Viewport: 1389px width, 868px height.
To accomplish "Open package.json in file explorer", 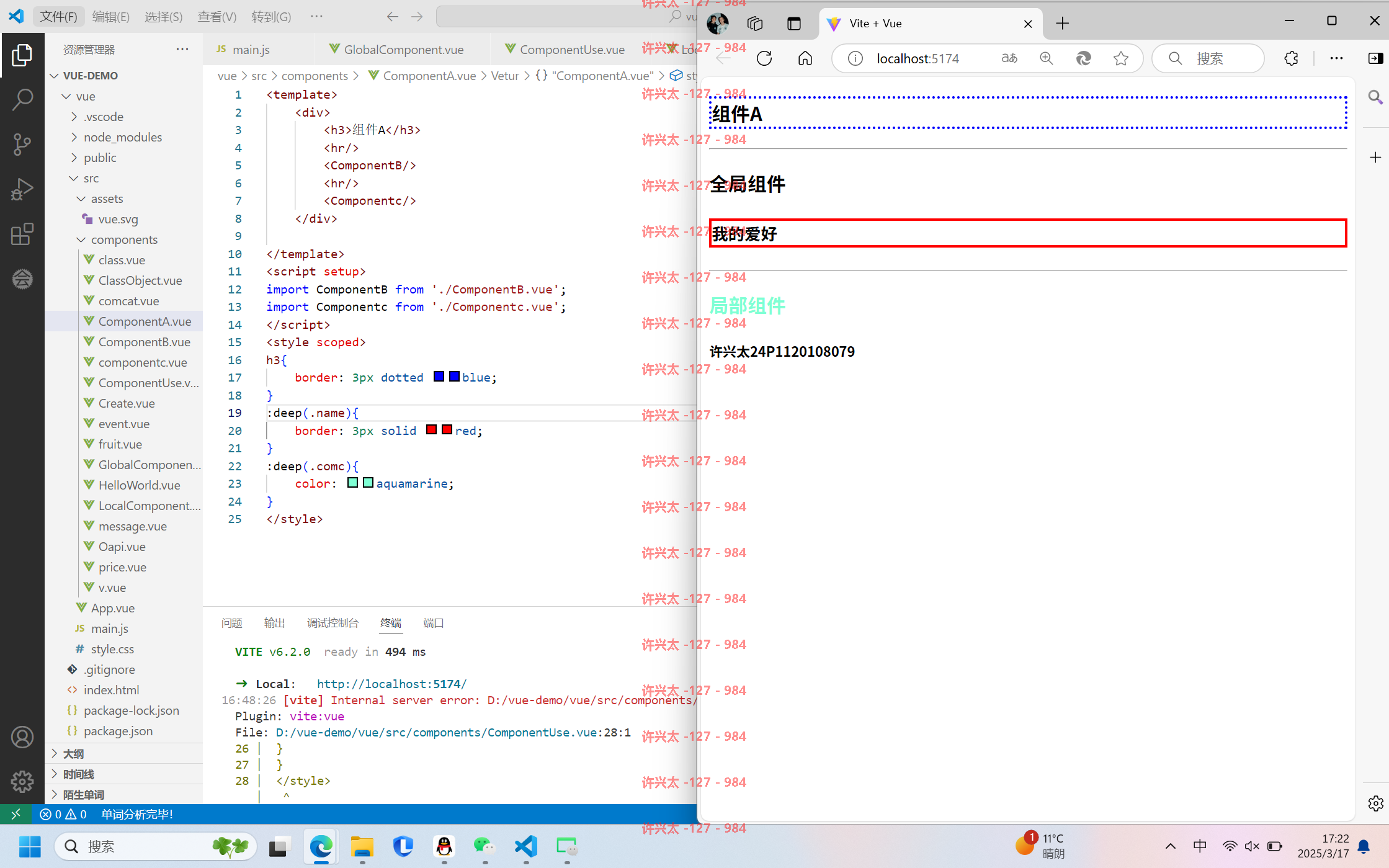I will pos(118,731).
